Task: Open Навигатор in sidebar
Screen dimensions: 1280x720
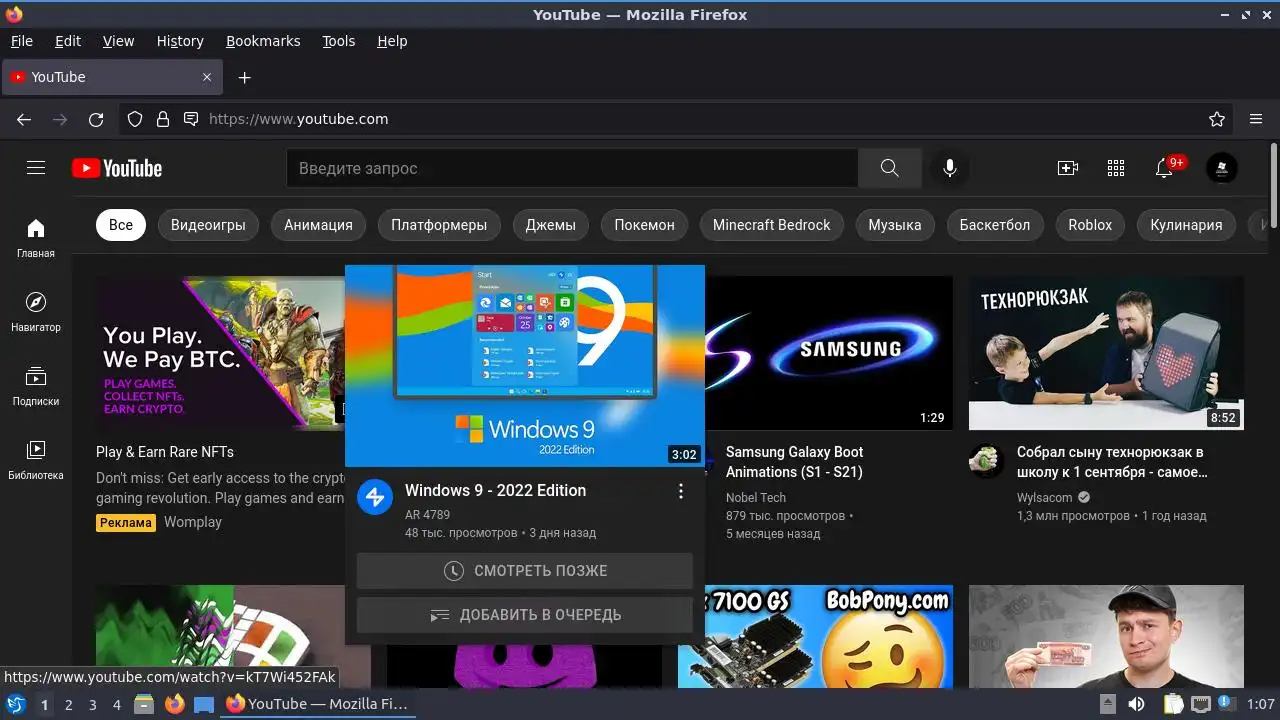Action: pos(36,312)
